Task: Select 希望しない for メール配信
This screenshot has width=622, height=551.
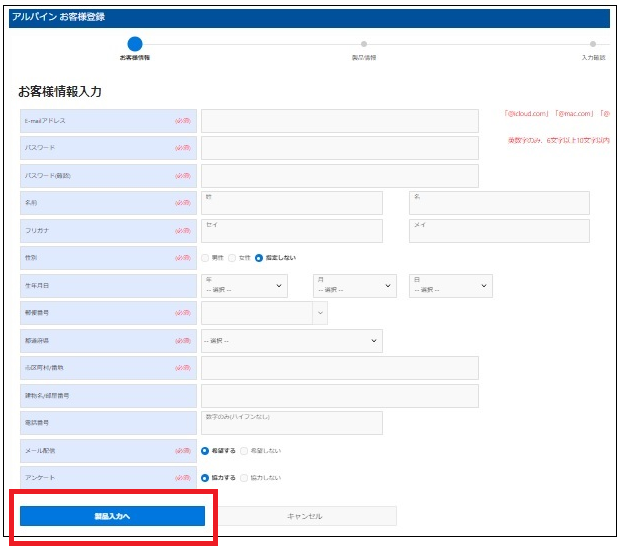Action: tap(243, 451)
